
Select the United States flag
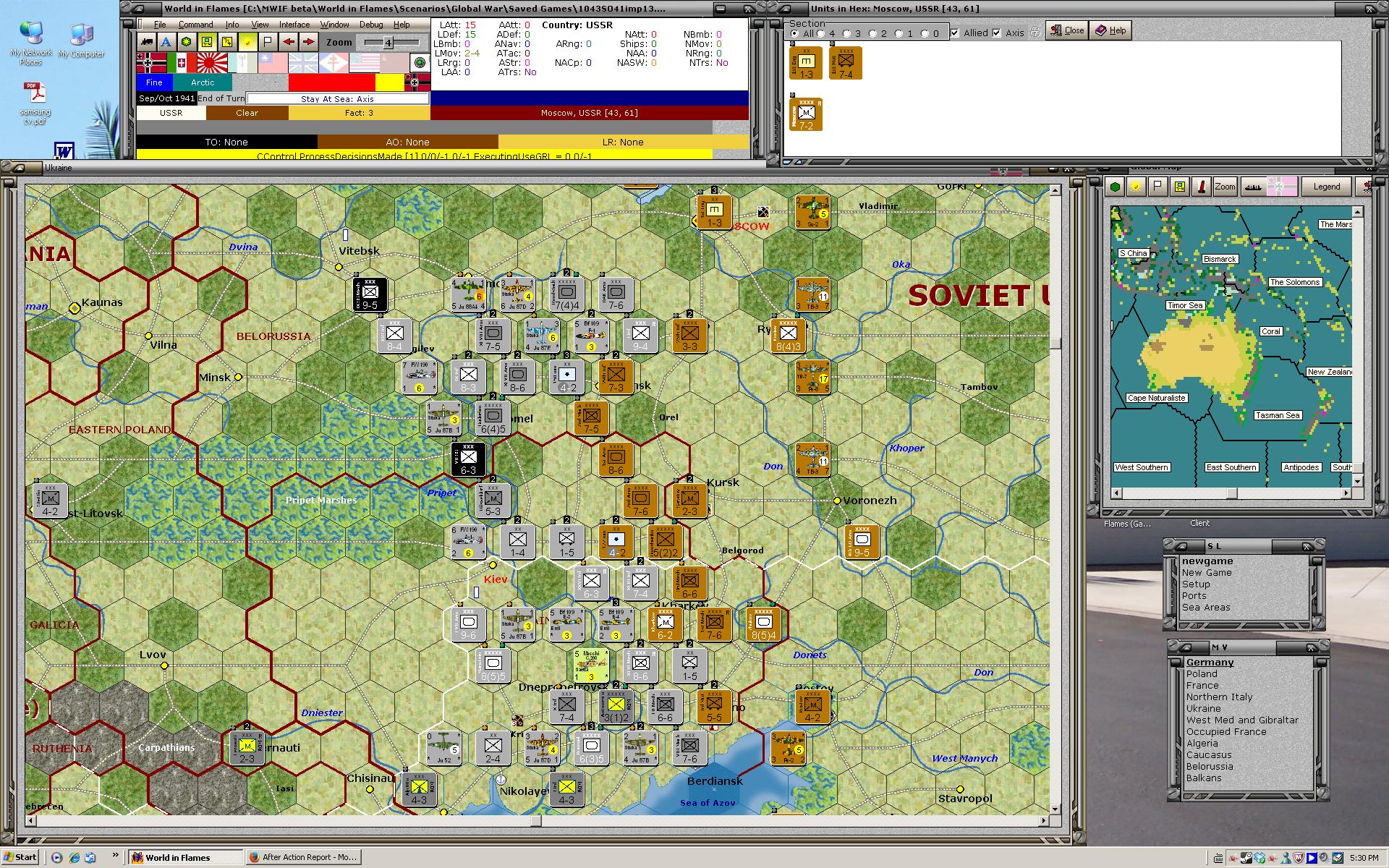click(x=364, y=63)
